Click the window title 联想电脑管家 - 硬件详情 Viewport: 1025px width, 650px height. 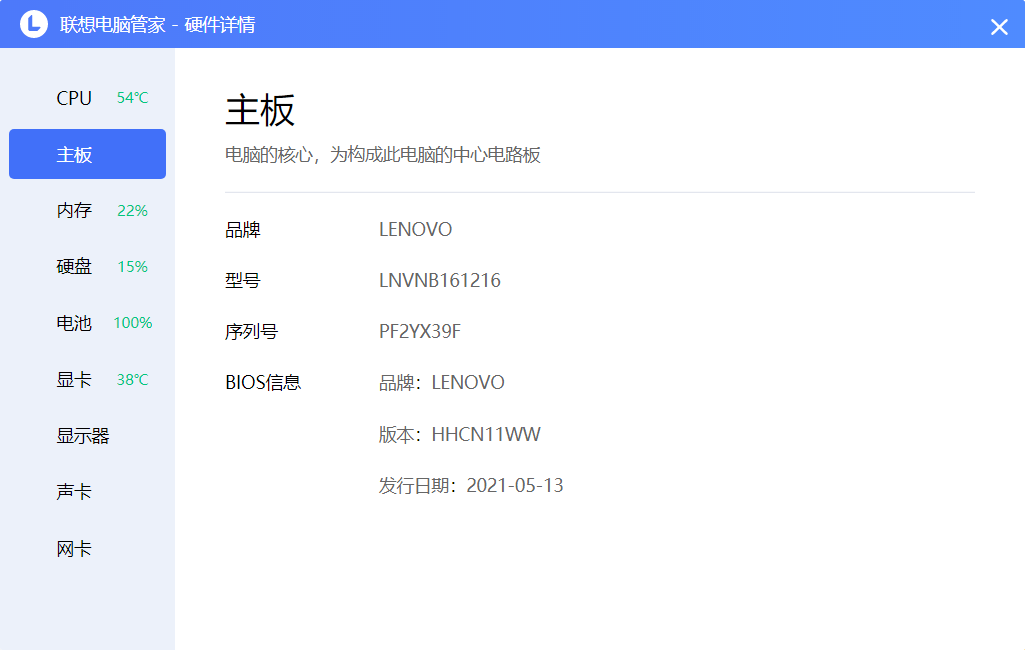158,25
